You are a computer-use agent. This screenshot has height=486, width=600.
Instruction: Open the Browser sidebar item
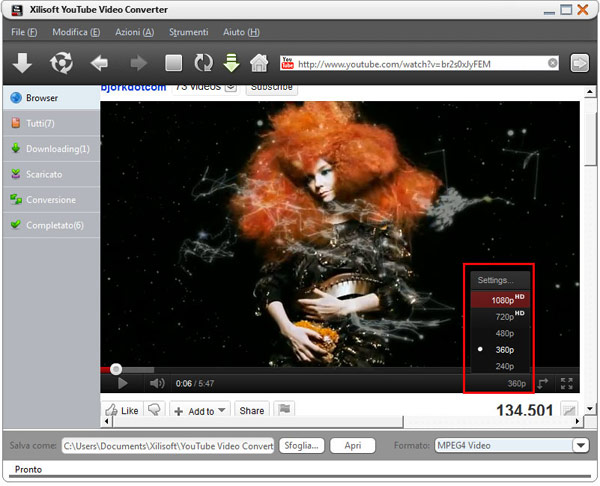click(x=51, y=98)
